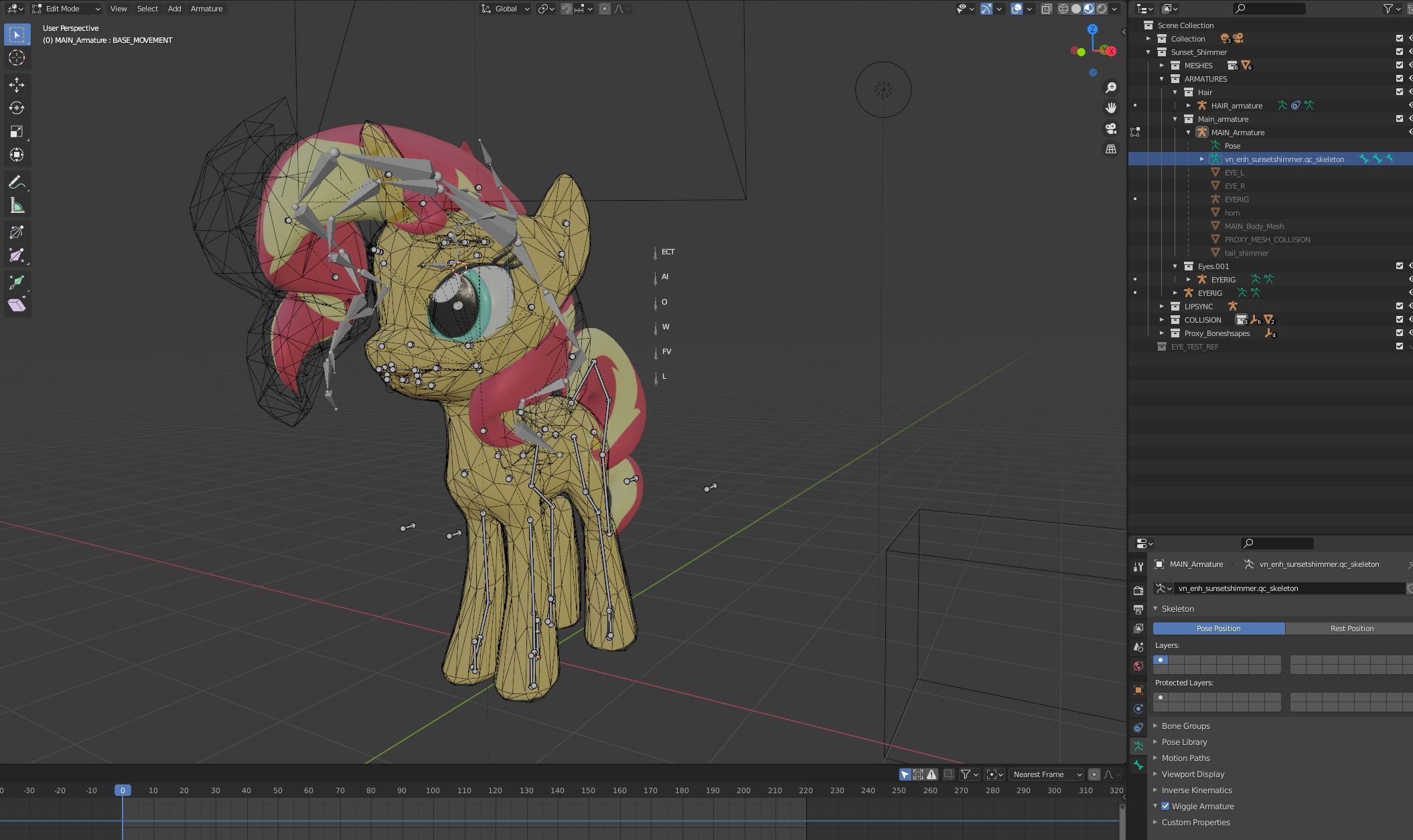Activate the Scale tool

(x=17, y=131)
